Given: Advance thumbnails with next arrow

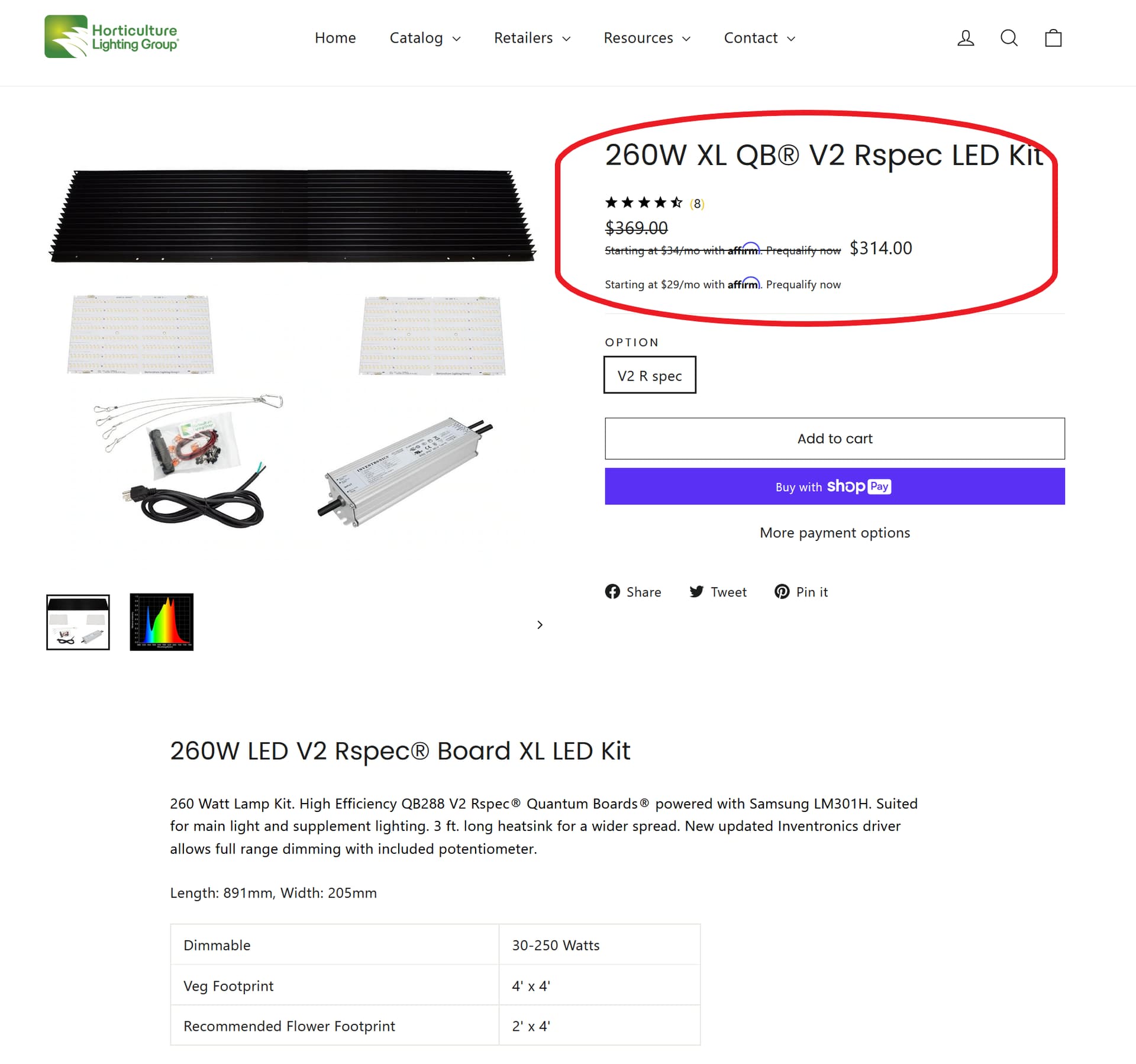Looking at the screenshot, I should point(540,625).
